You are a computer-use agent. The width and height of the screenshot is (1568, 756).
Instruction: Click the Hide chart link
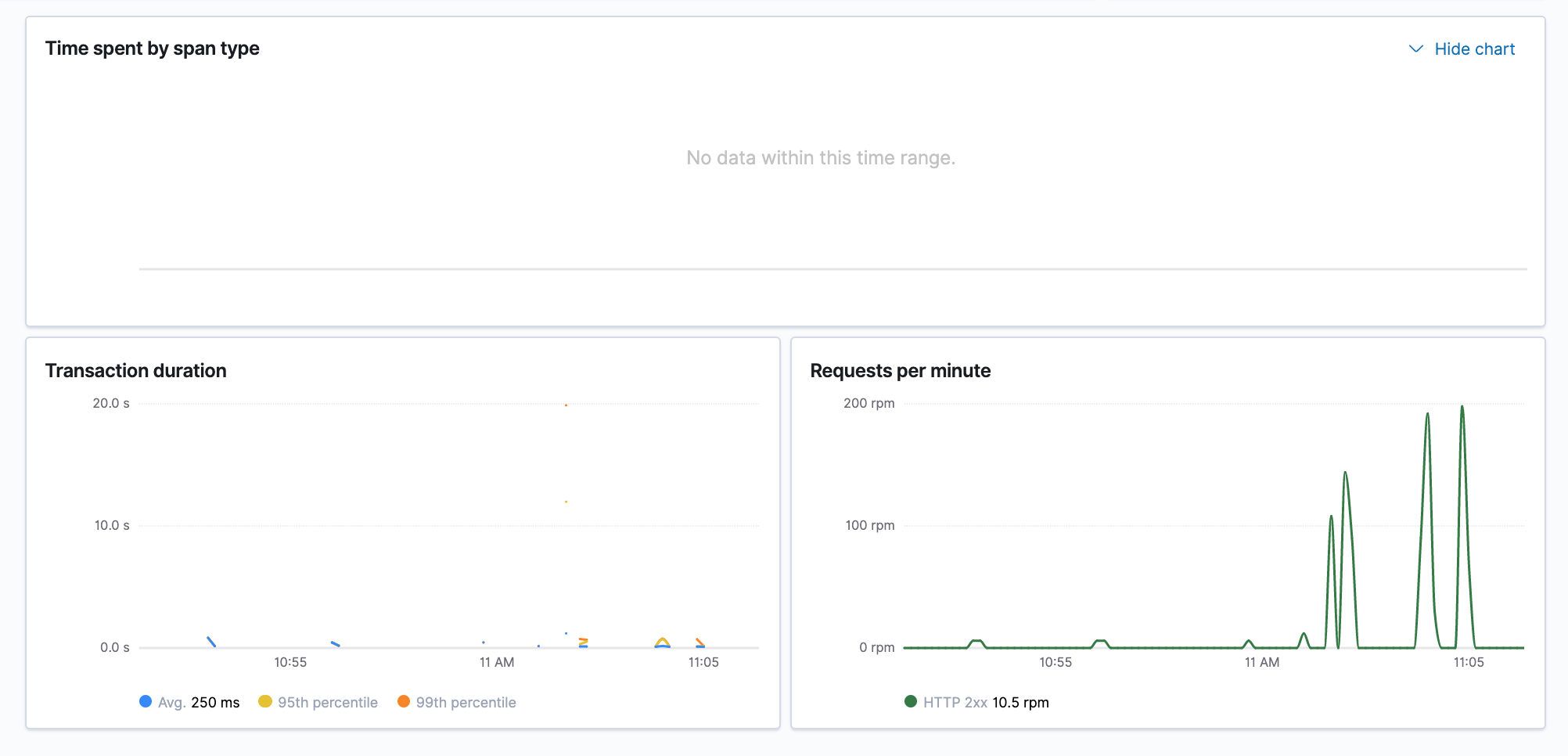(x=1474, y=49)
